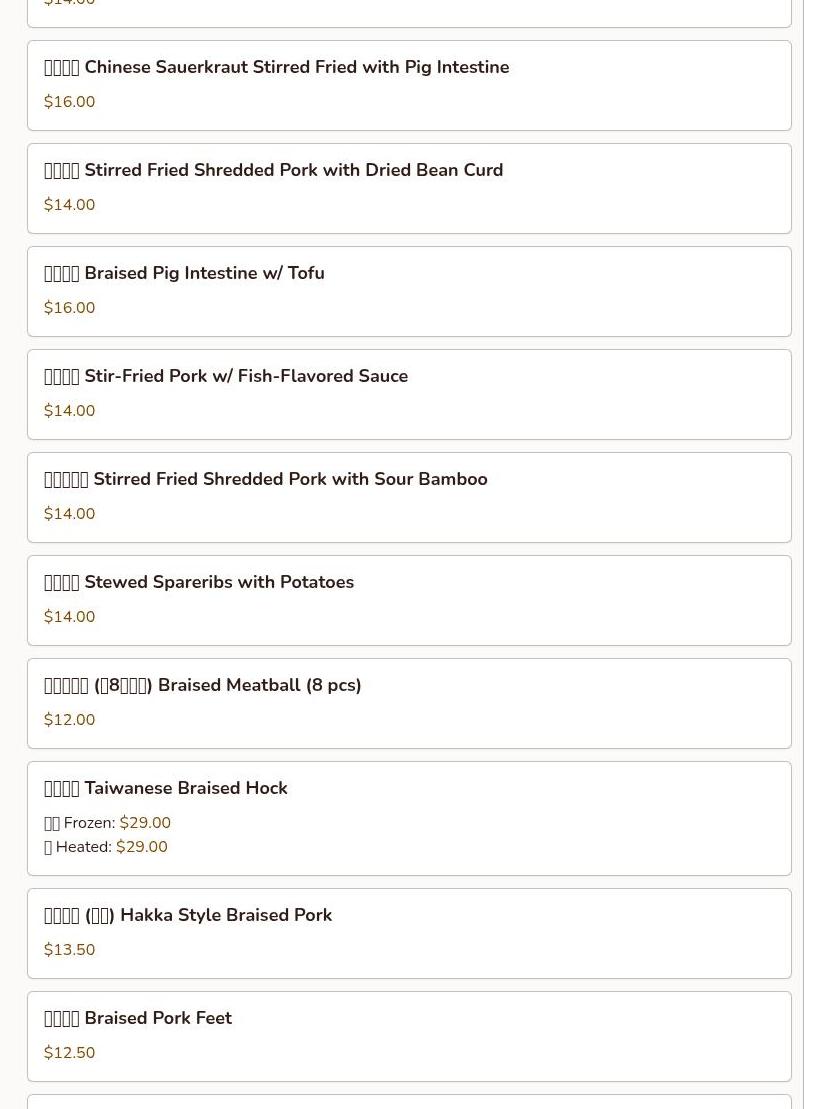Choose Braised Meatball (8 pcs) item

click(409, 704)
